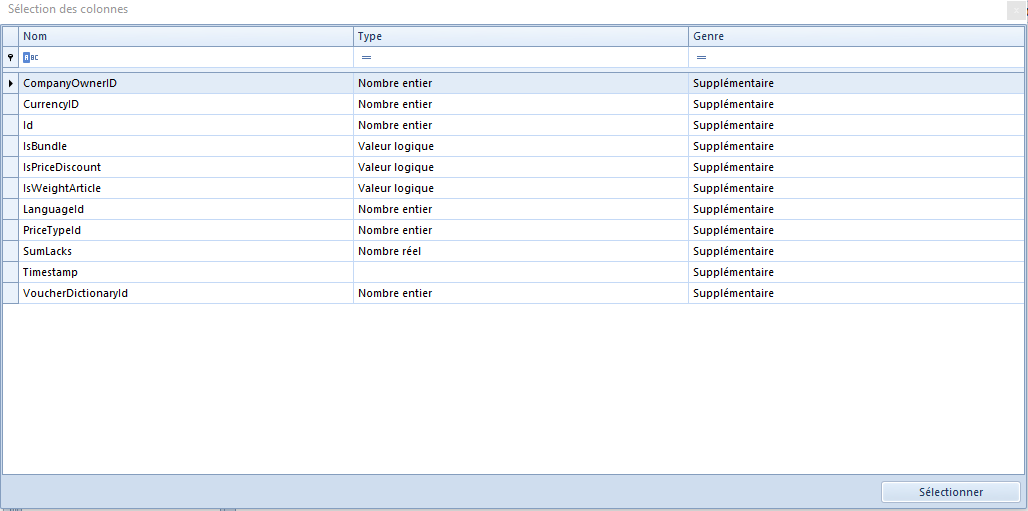
Task: Open the equals filter operator under Type
Action: tap(366, 58)
